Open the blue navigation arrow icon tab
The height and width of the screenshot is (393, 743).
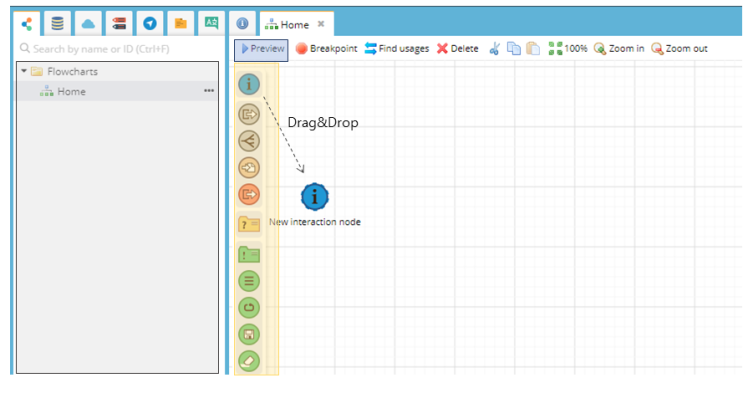(x=150, y=24)
